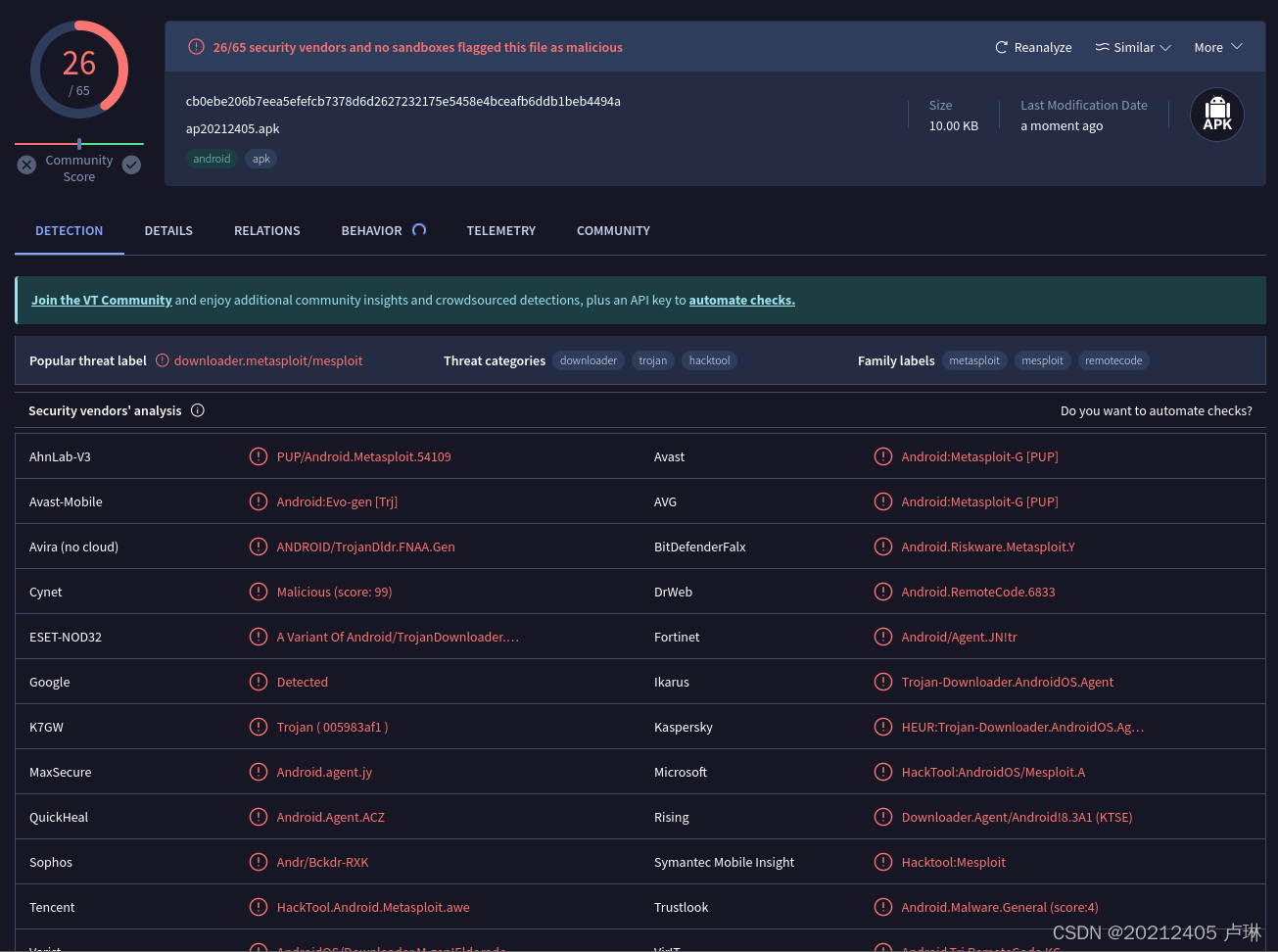The height and width of the screenshot is (952, 1278).
Task: Select the apk tag
Action: (x=261, y=159)
